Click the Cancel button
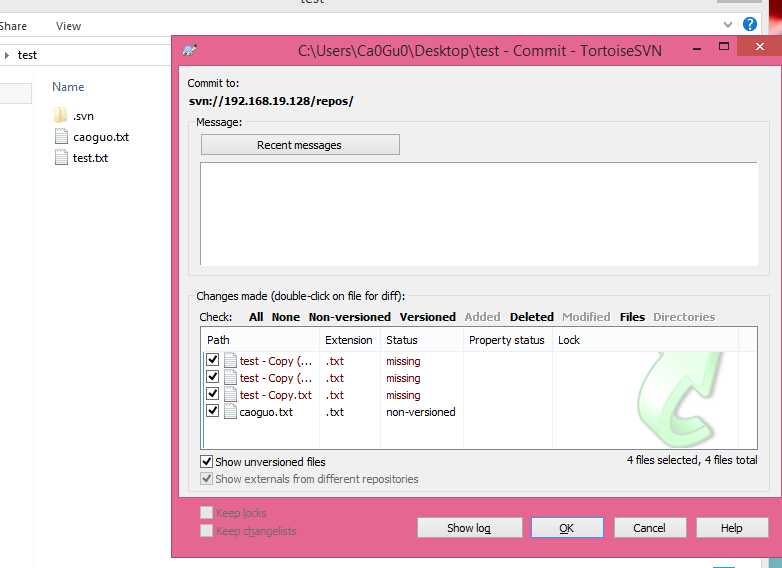 (650, 528)
